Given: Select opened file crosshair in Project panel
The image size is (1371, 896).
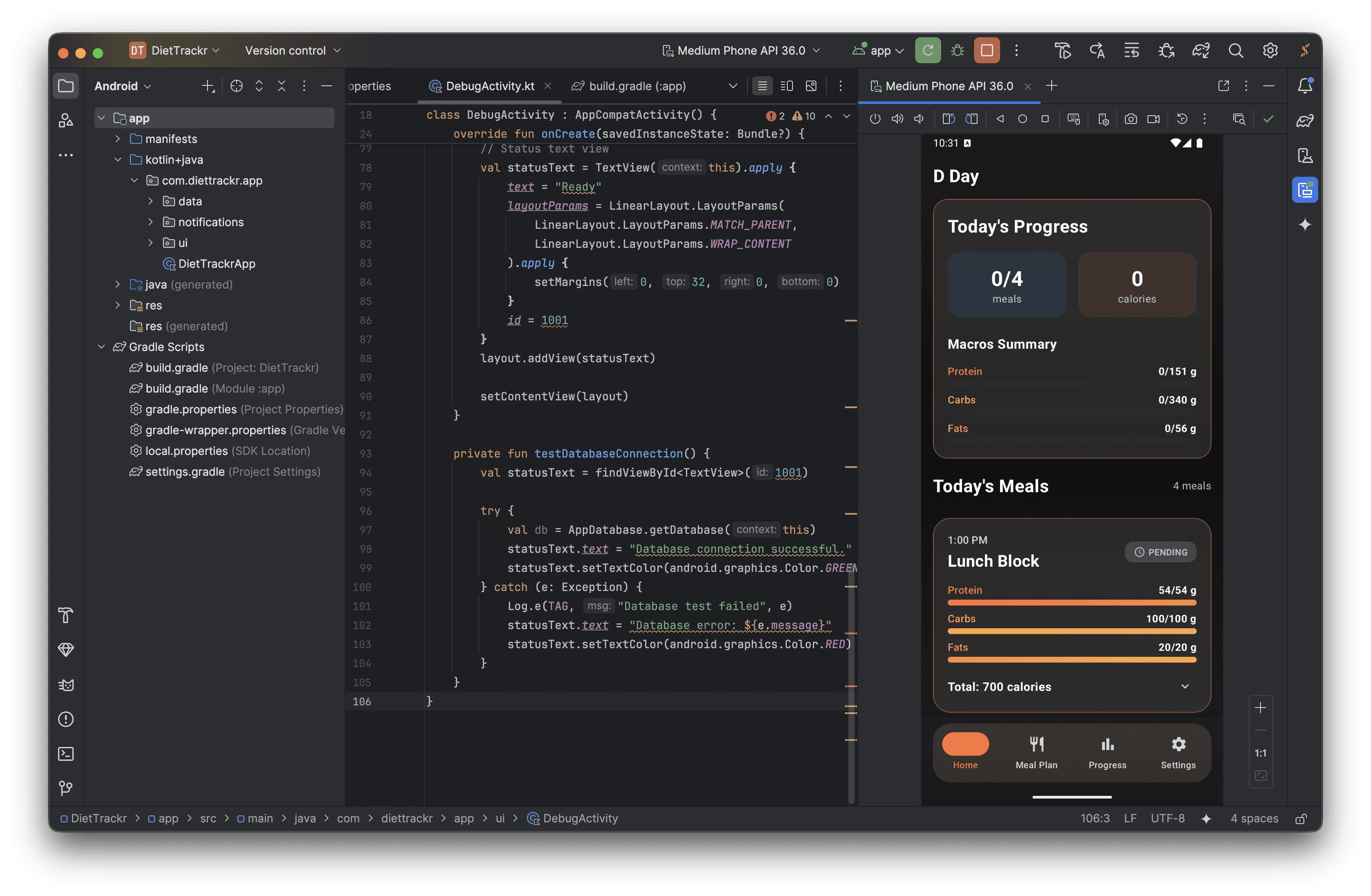Looking at the screenshot, I should [236, 86].
